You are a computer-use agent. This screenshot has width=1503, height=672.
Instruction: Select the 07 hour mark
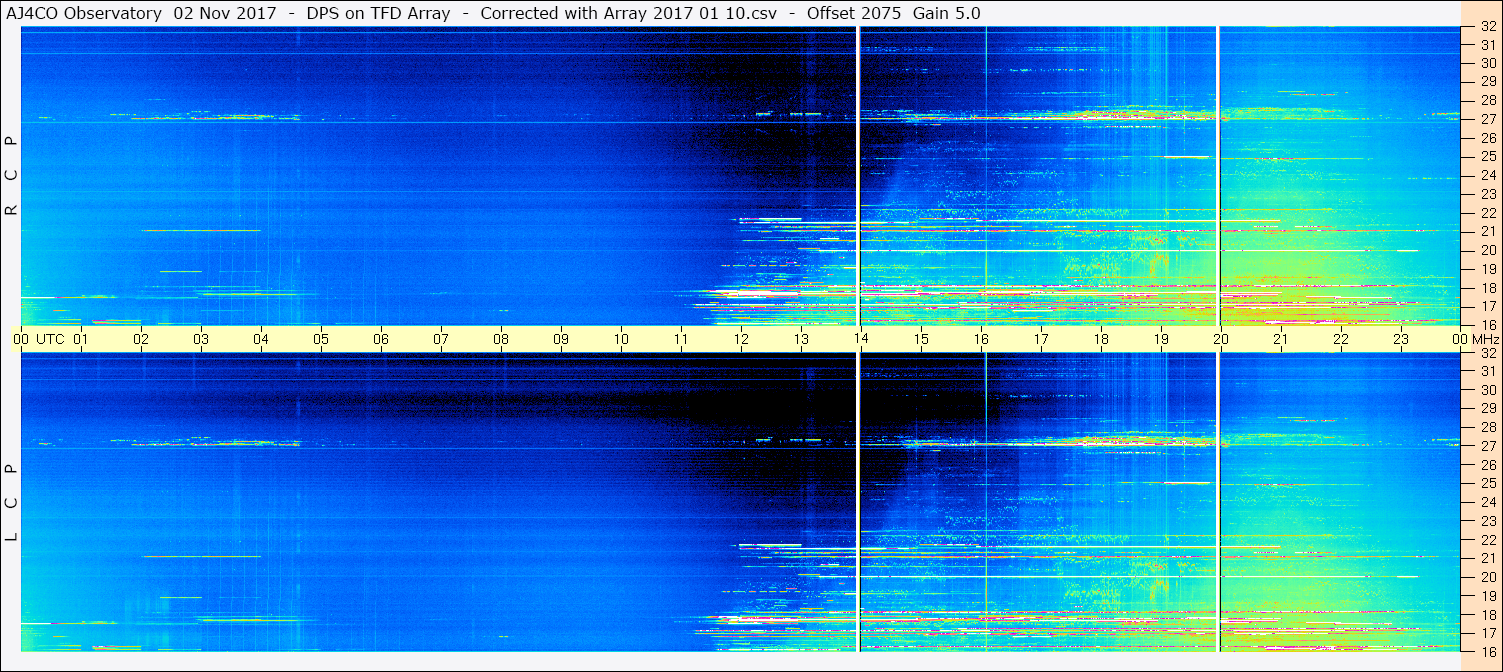click(441, 339)
